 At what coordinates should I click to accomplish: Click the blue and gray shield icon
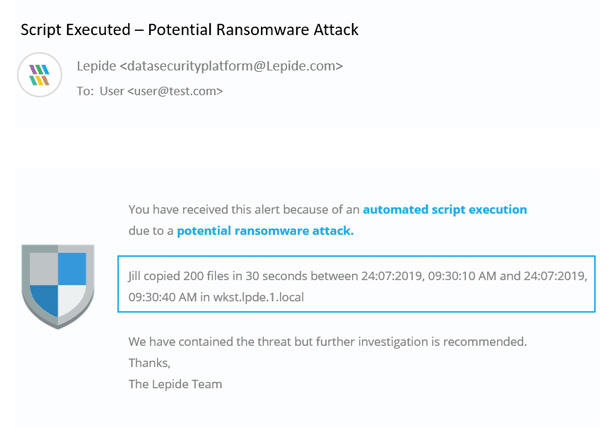point(58,285)
